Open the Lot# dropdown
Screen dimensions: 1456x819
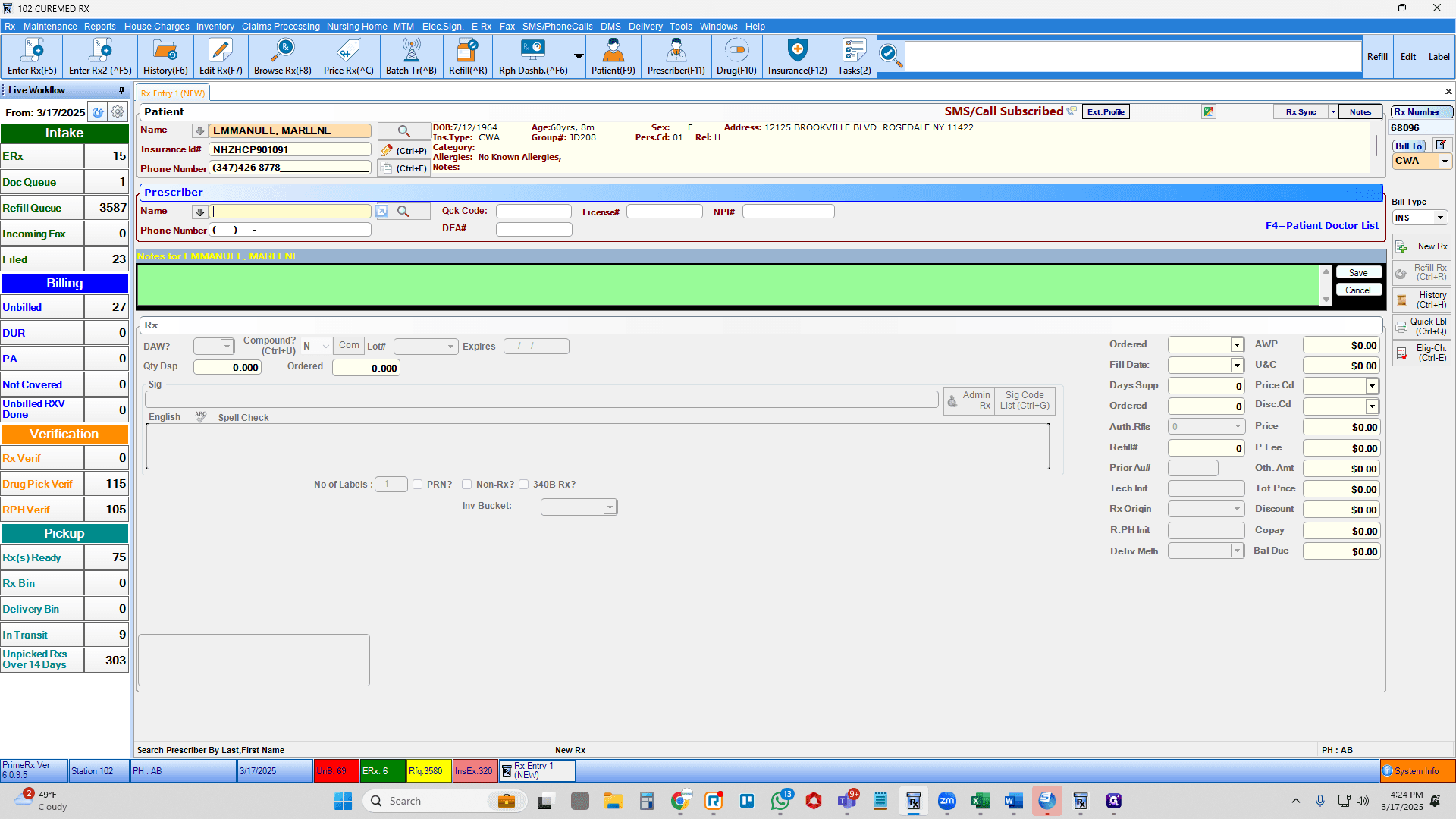click(450, 347)
